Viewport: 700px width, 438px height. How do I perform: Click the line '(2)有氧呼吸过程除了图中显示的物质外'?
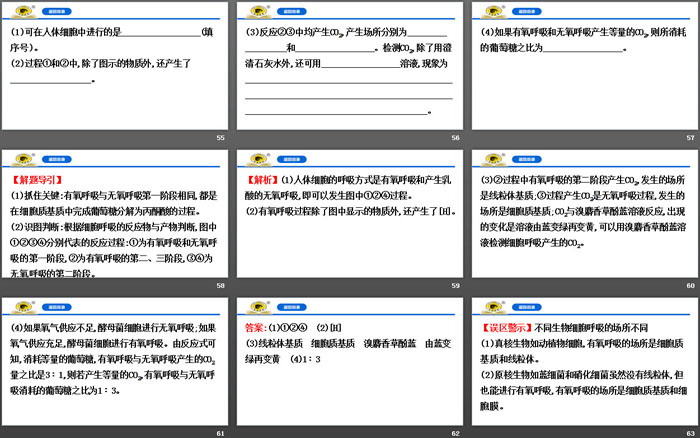350,211
